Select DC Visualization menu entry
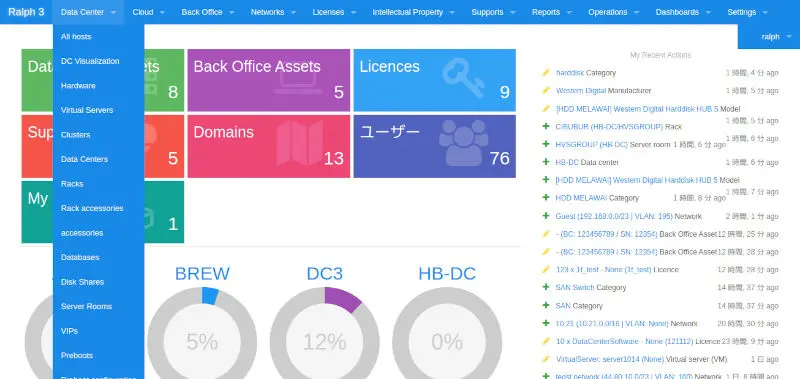Viewport: 800px width, 379px height. (x=90, y=61)
